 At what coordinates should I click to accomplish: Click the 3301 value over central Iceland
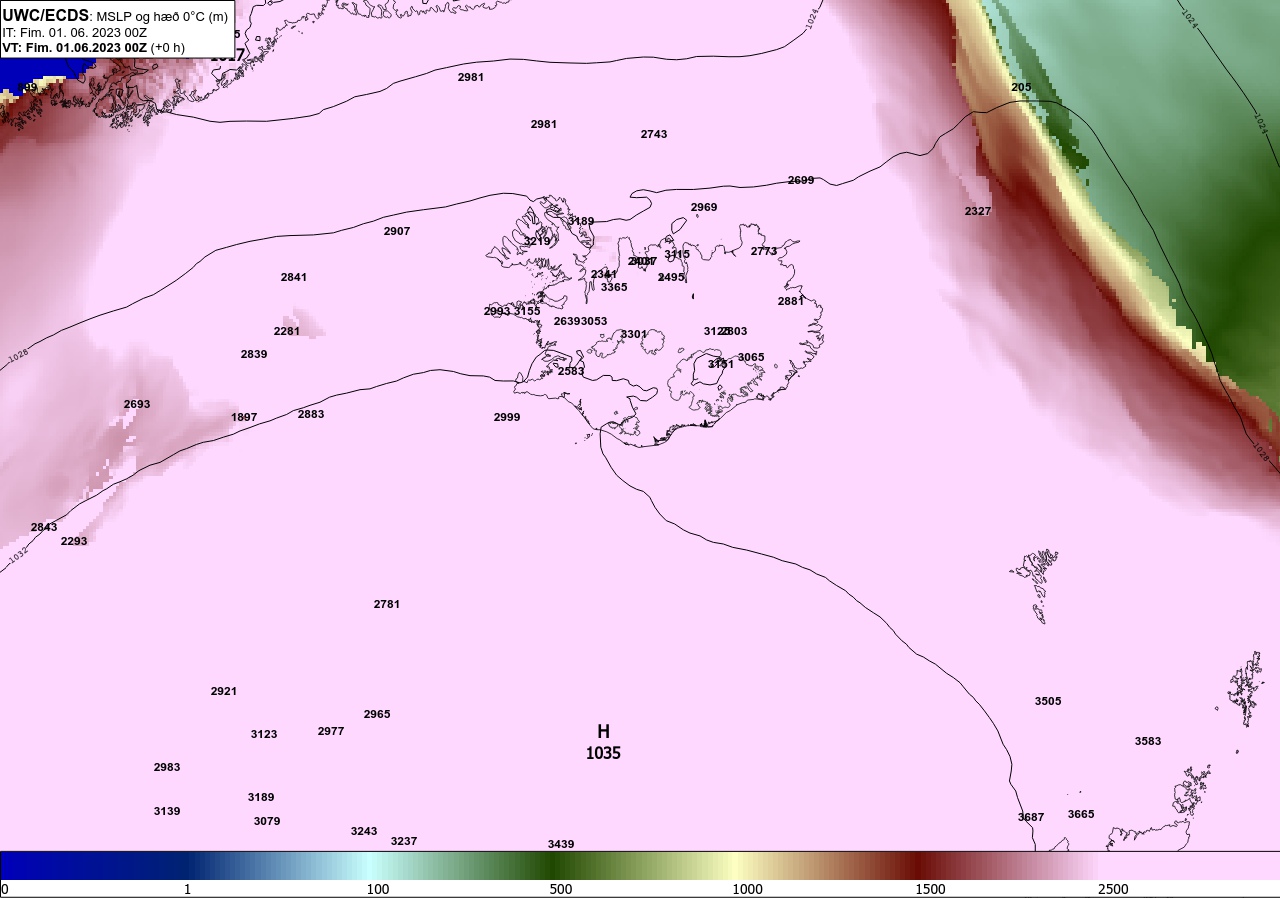point(634,334)
